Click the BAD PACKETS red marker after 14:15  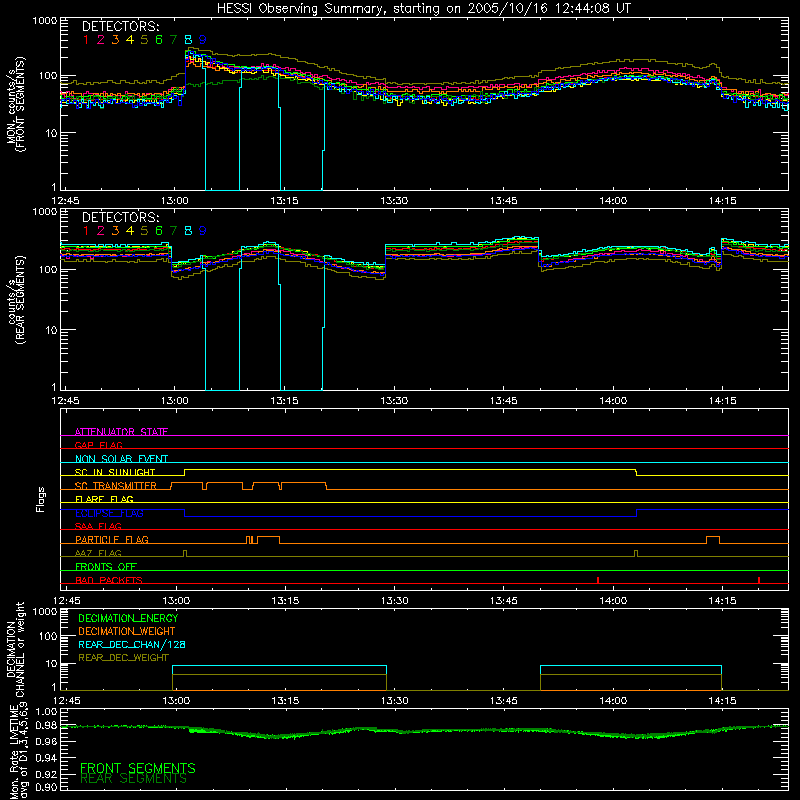click(x=759, y=580)
